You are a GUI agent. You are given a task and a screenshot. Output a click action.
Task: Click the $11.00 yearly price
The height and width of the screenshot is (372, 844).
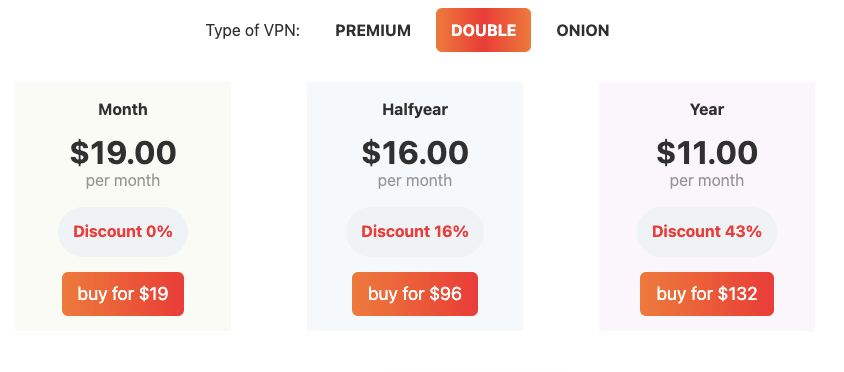[x=707, y=152]
